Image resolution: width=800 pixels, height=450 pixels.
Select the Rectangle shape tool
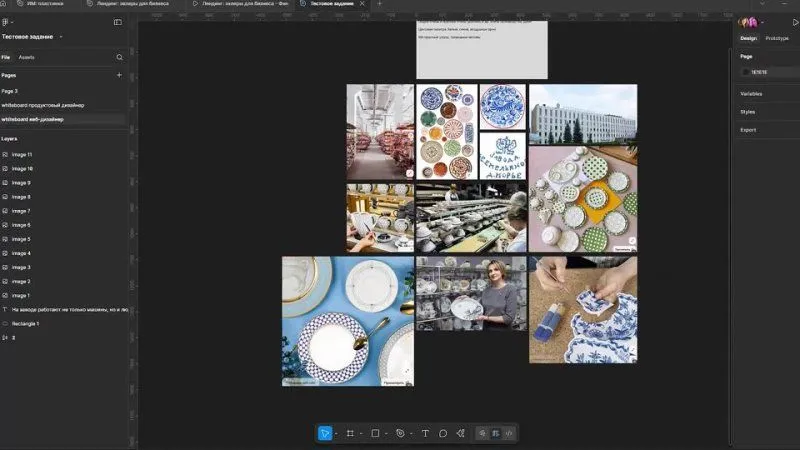[375, 433]
